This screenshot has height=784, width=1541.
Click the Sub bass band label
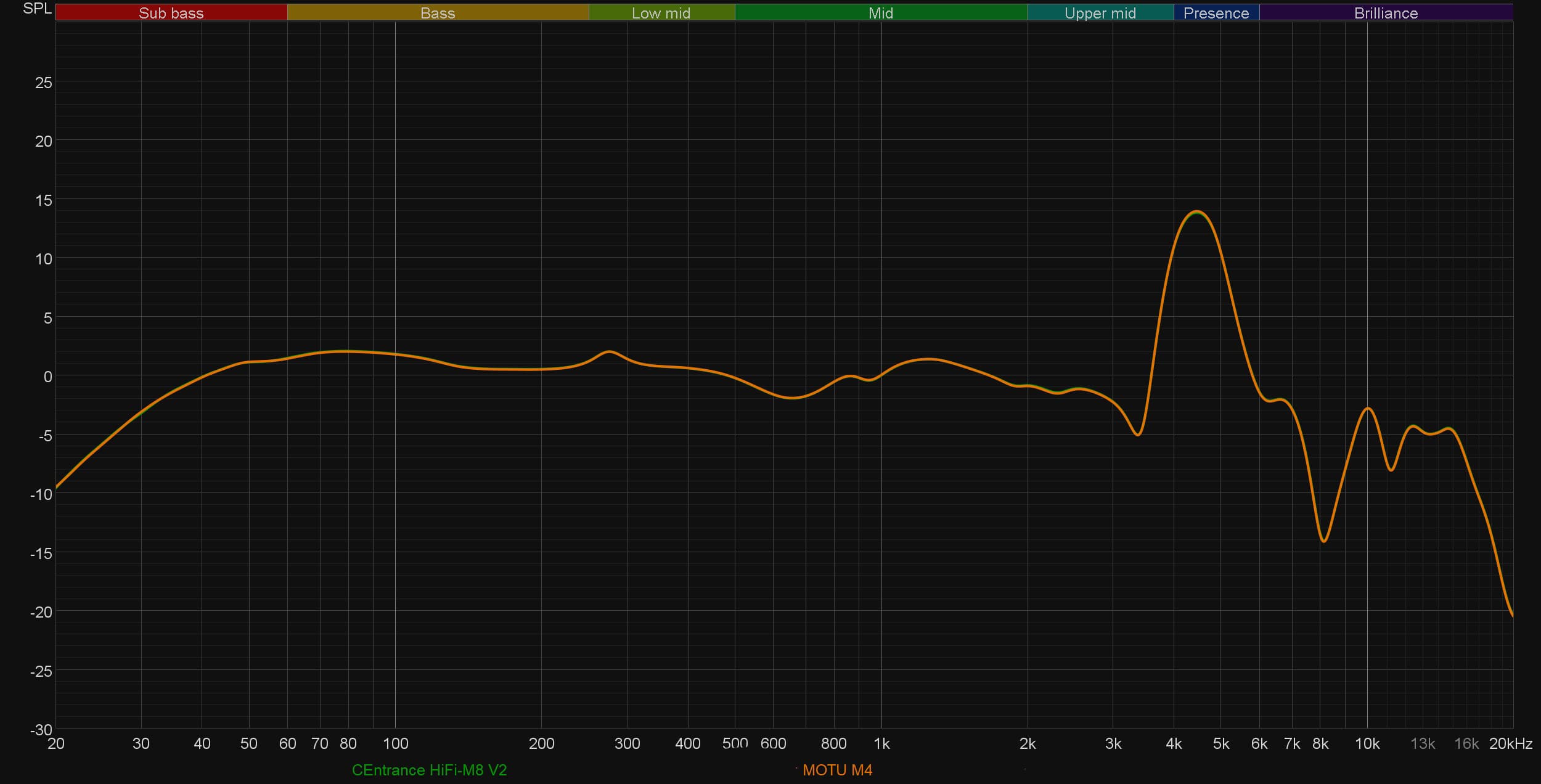point(171,13)
